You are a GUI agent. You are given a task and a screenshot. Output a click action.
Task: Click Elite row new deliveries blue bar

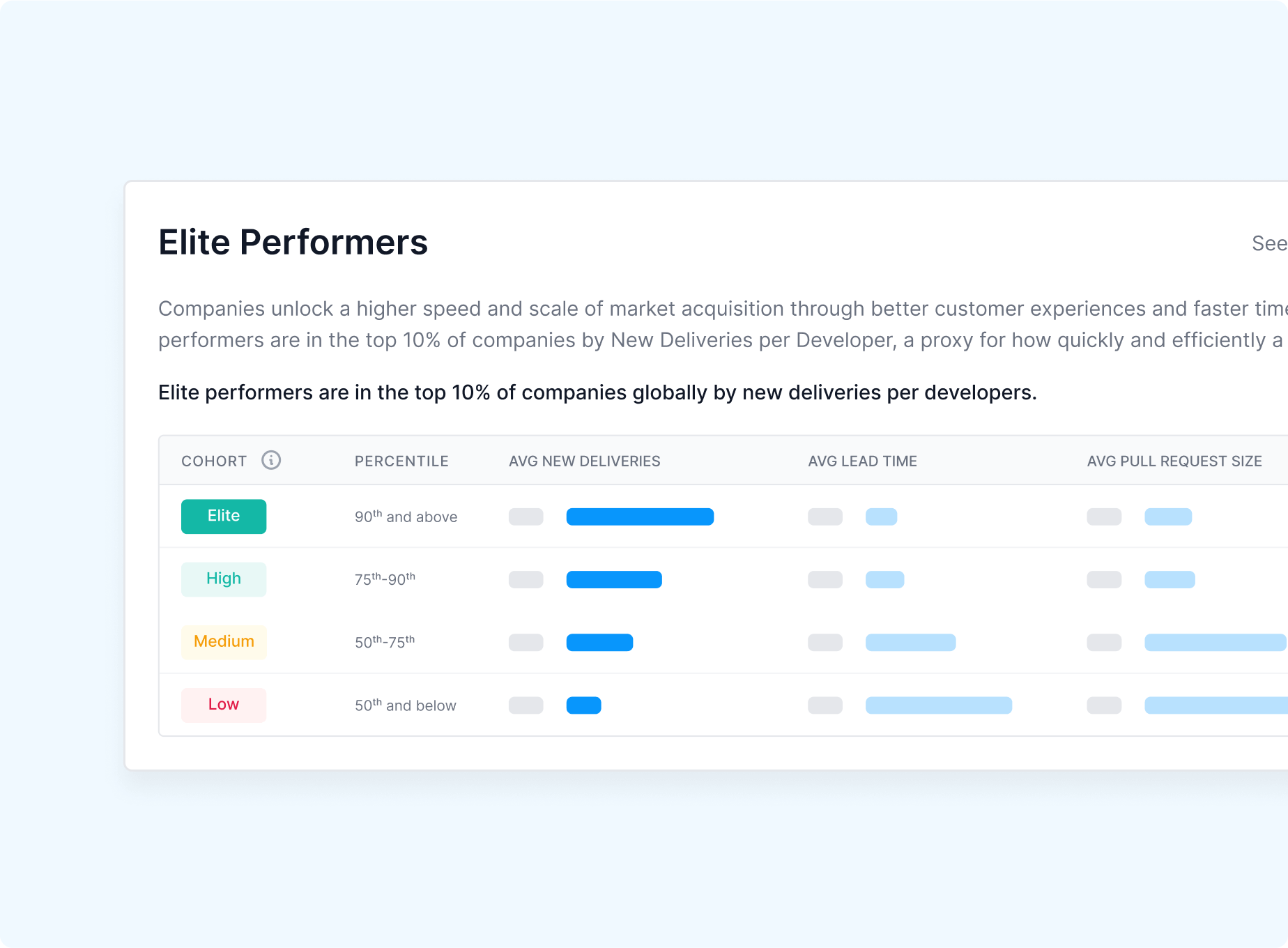pyautogui.click(x=640, y=517)
